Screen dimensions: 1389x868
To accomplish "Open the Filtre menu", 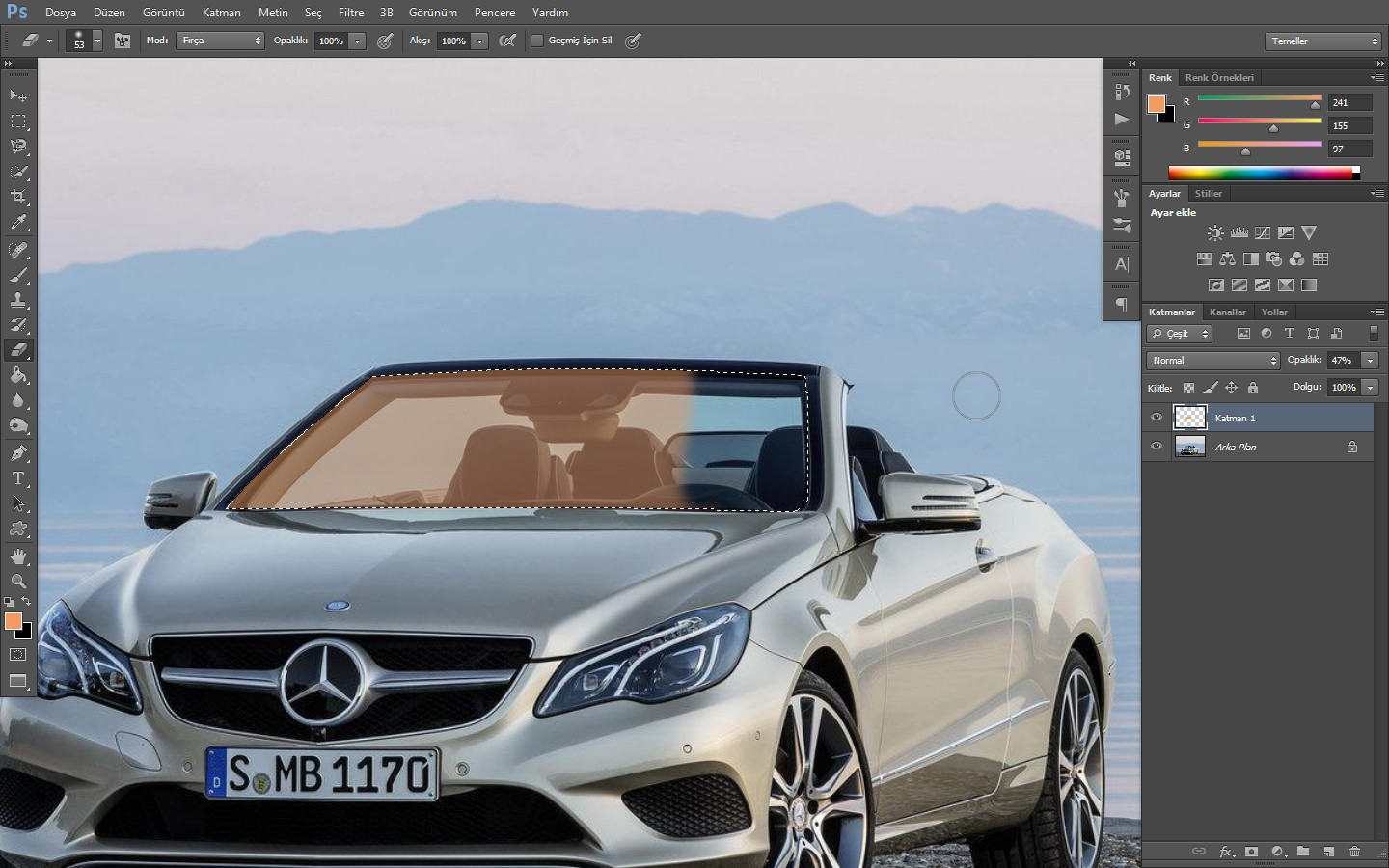I will pos(351,13).
